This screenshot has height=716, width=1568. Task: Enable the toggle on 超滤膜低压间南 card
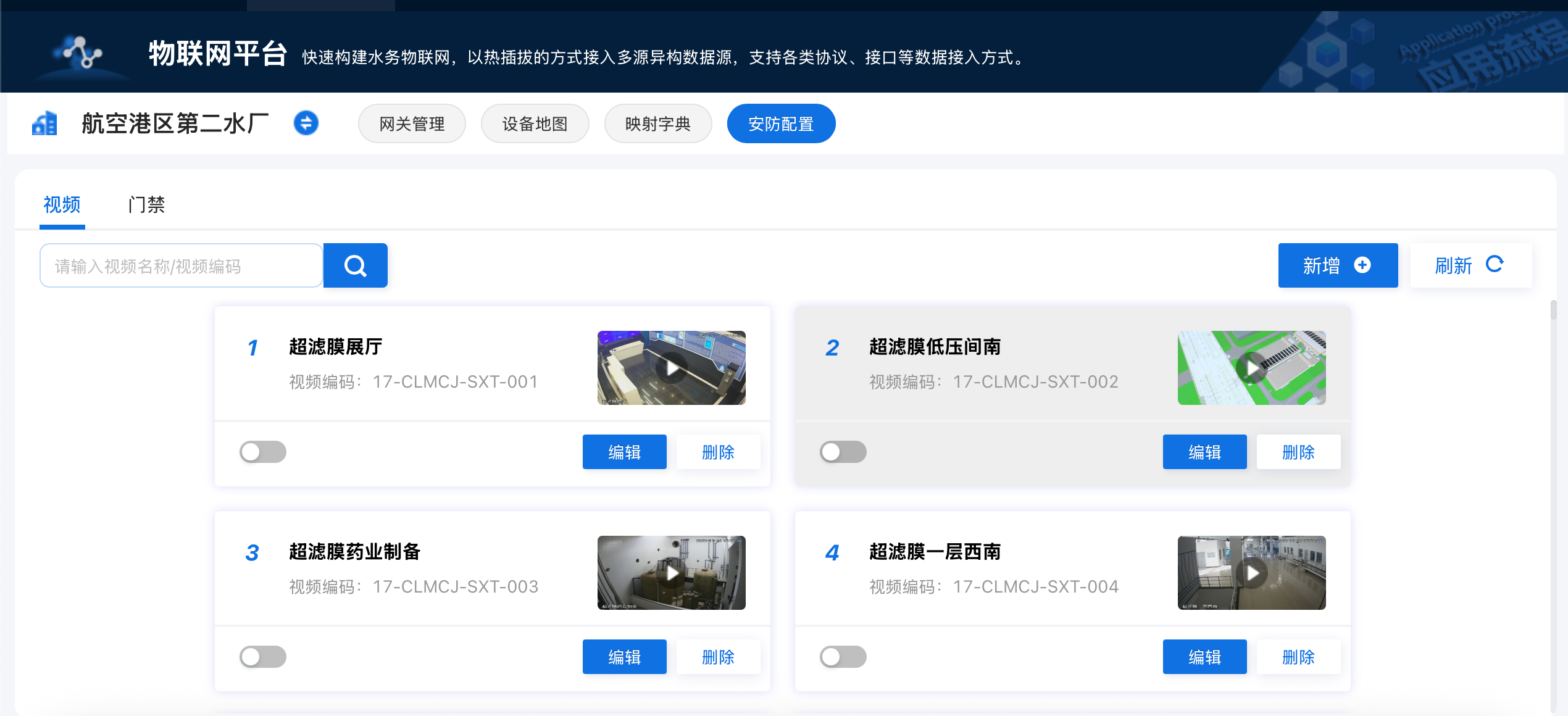point(842,452)
